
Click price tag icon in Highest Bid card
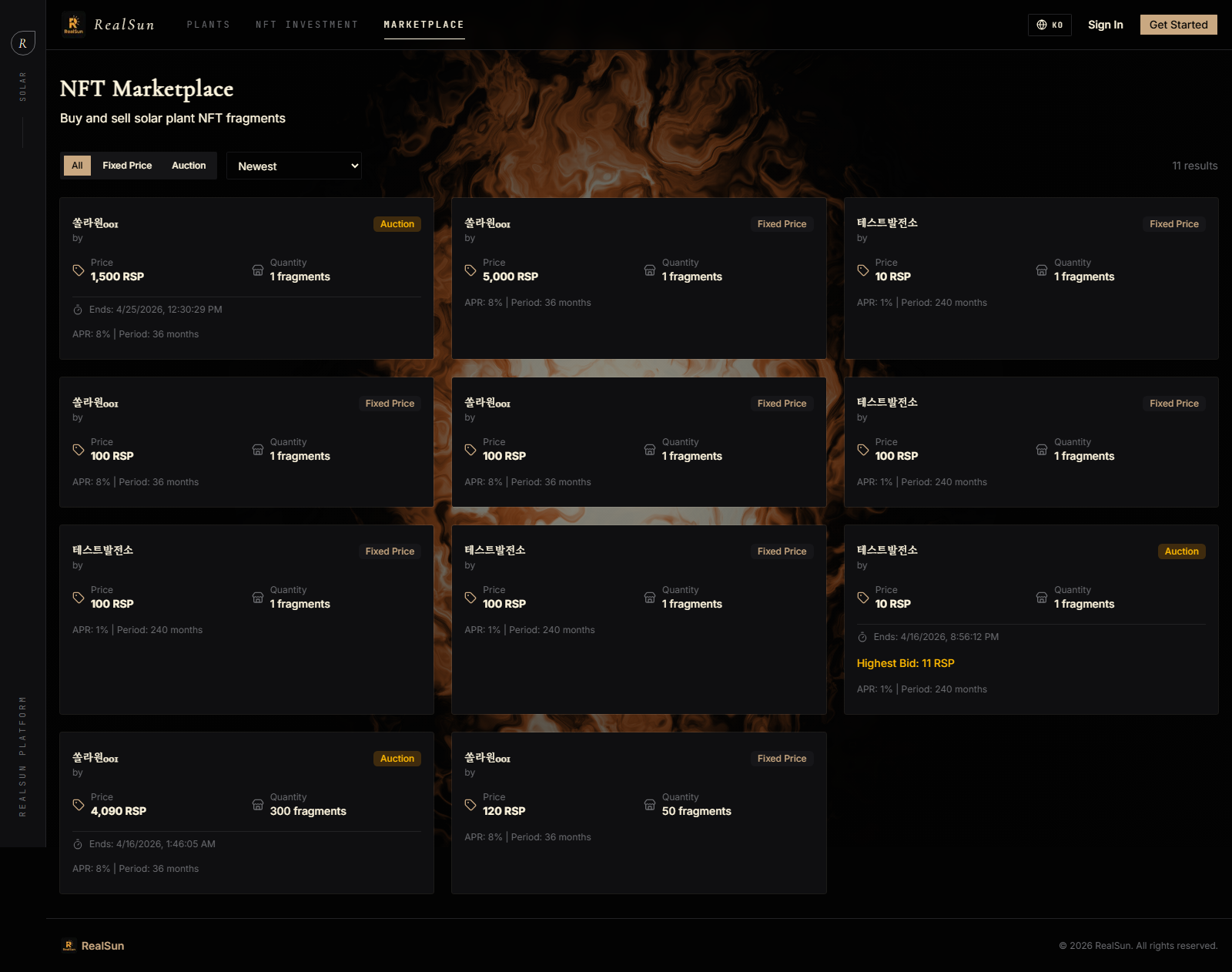pyautogui.click(x=863, y=598)
